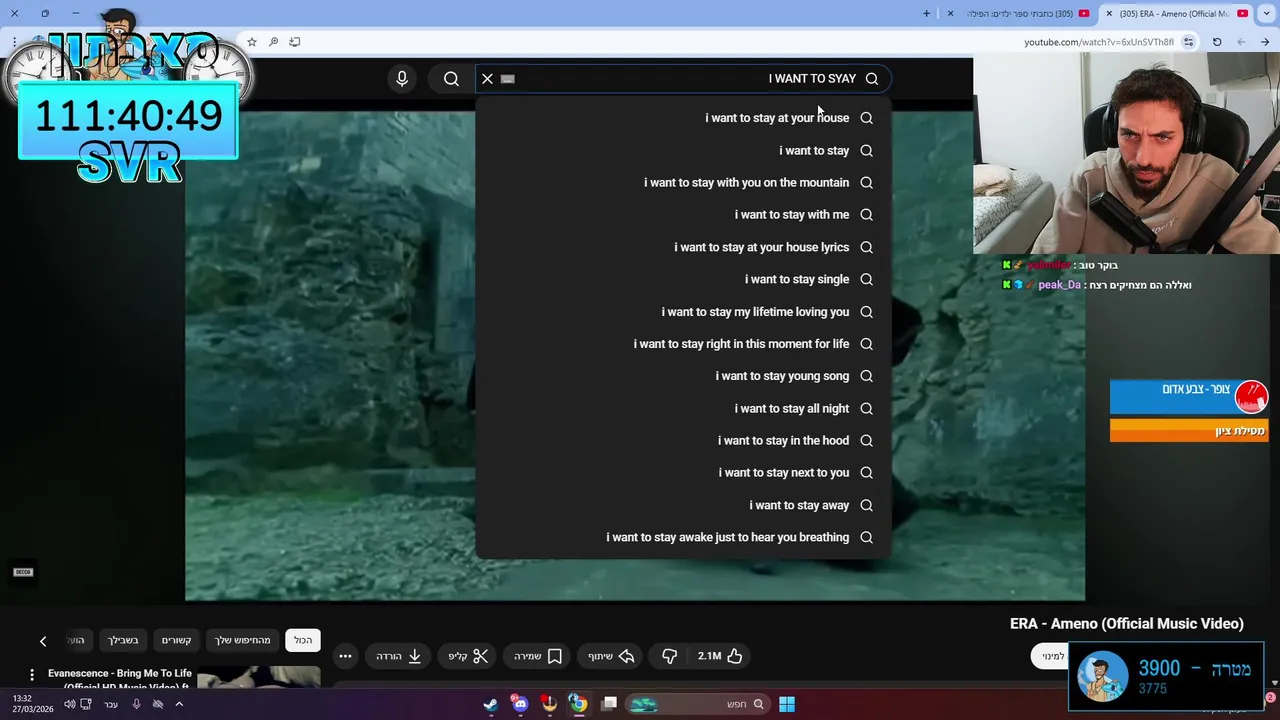Viewport: 1280px width, 720px height.
Task: Open the Chrome three-dot menu
Action: 13,42
